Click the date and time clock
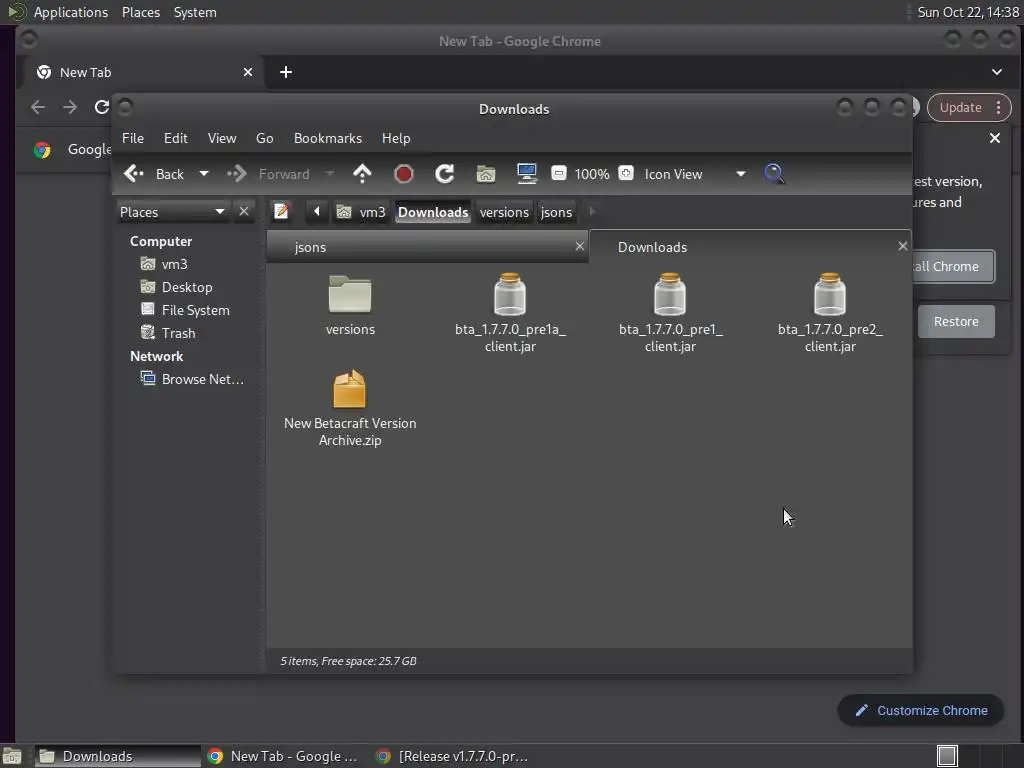This screenshot has width=1024, height=768. click(968, 12)
